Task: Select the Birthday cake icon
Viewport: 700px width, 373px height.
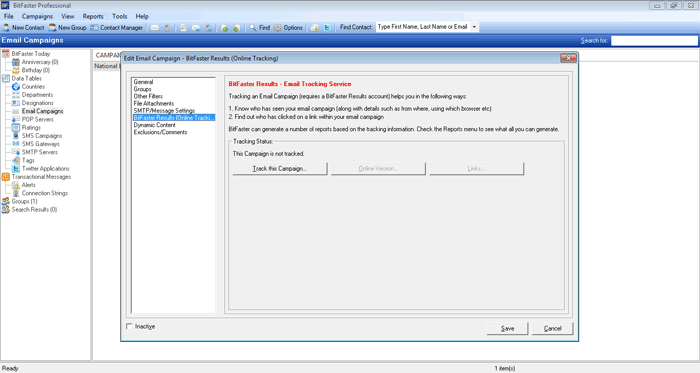Action: 16,70
